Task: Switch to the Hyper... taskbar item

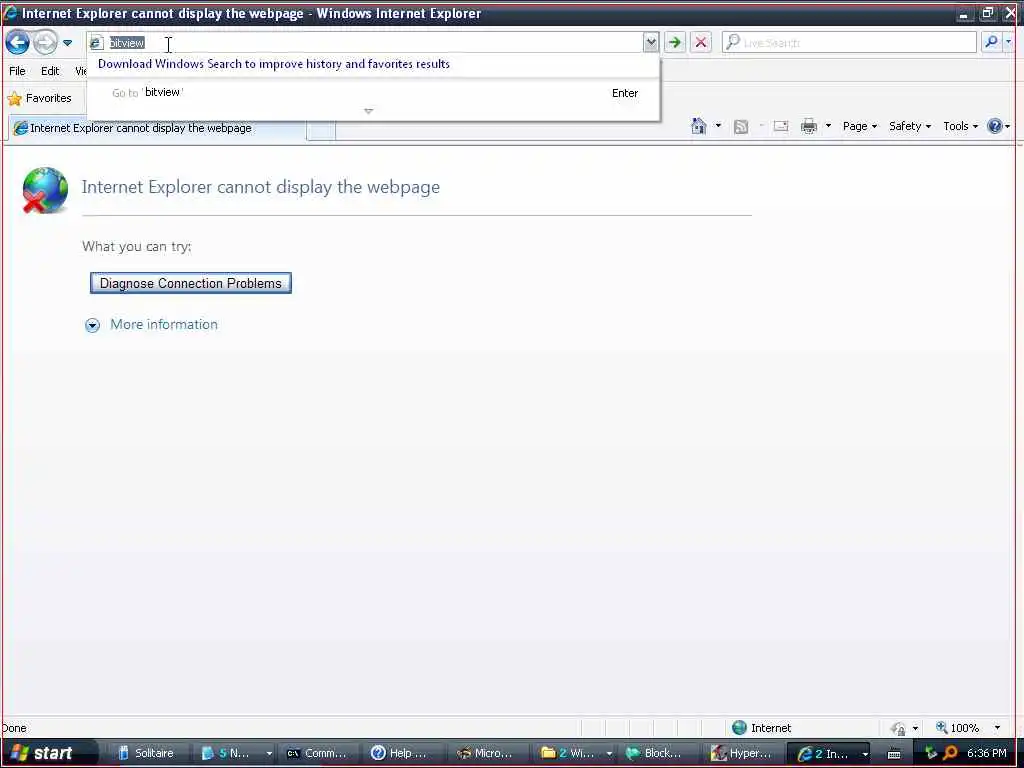Action: pyautogui.click(x=743, y=753)
